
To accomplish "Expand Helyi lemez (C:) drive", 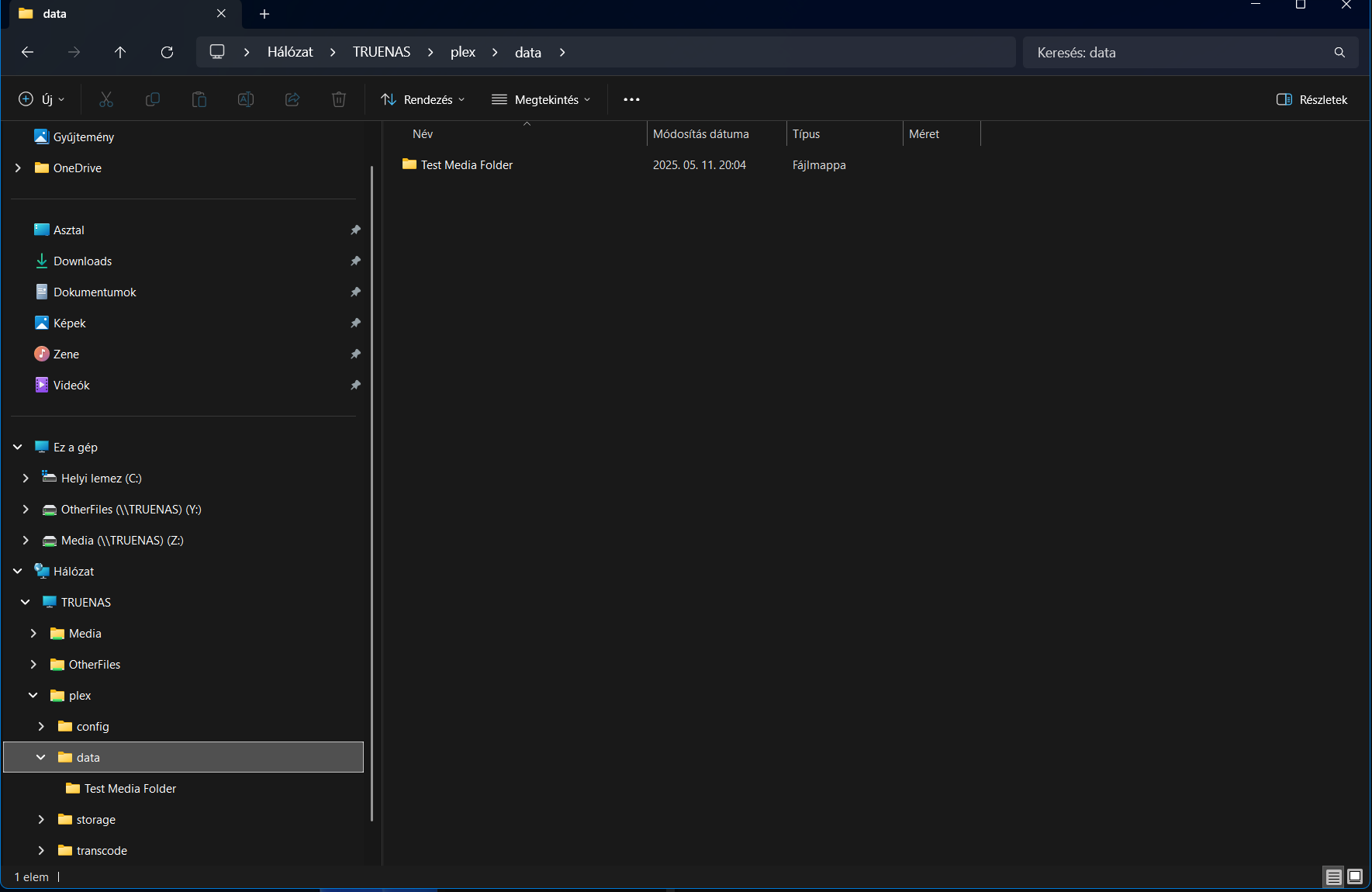I will click(26, 478).
